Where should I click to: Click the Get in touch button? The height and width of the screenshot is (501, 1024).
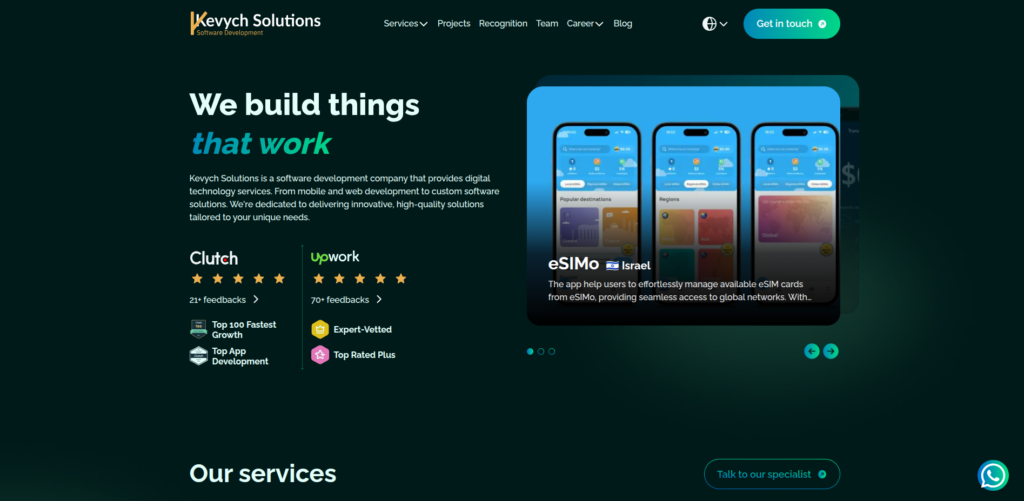click(792, 24)
